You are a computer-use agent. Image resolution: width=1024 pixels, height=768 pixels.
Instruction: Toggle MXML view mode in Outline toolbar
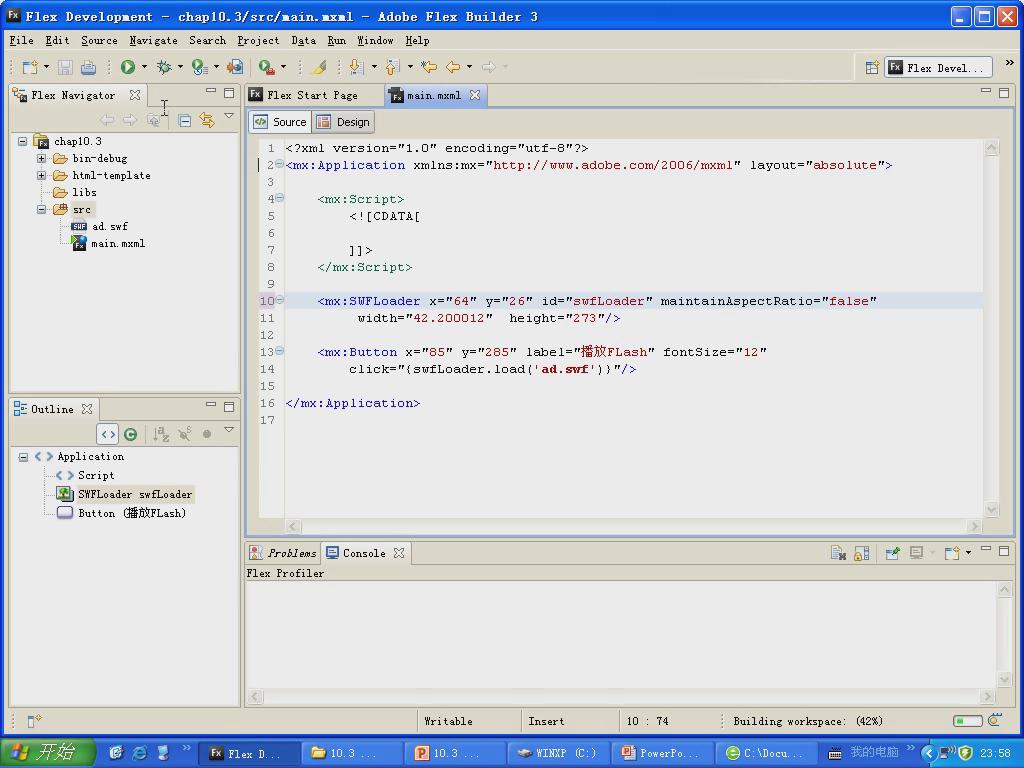pyautogui.click(x=108, y=434)
